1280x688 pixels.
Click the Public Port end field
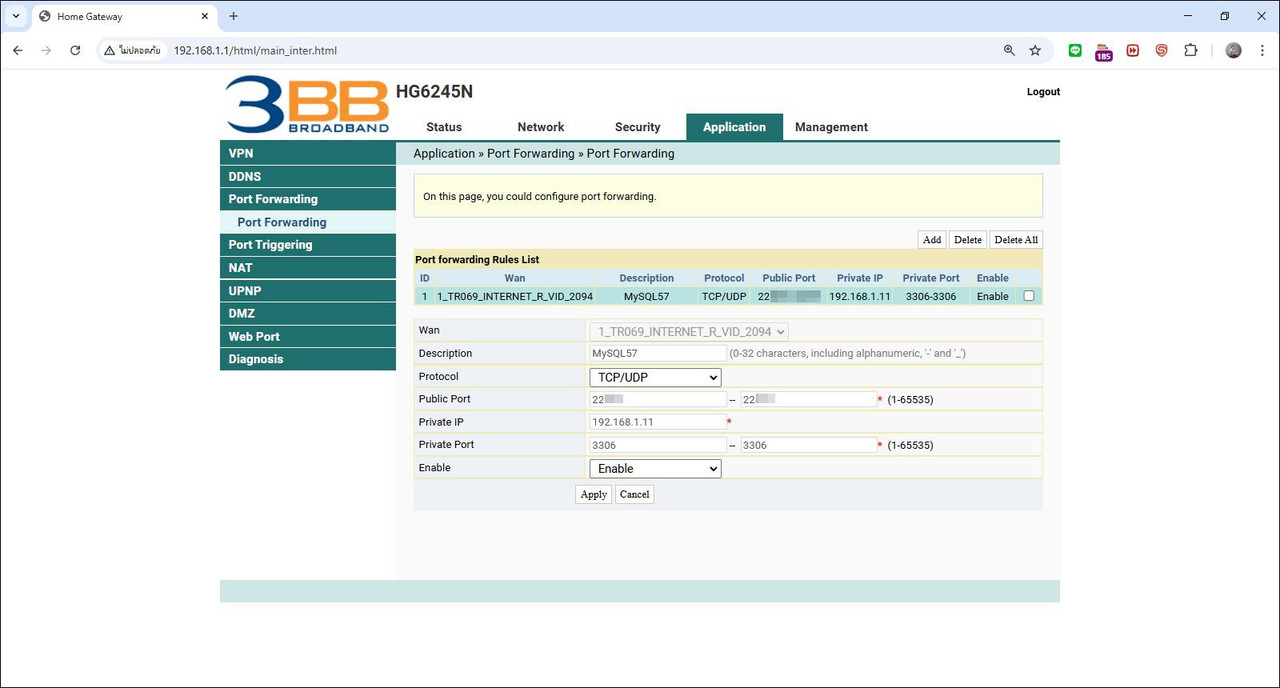(x=809, y=399)
